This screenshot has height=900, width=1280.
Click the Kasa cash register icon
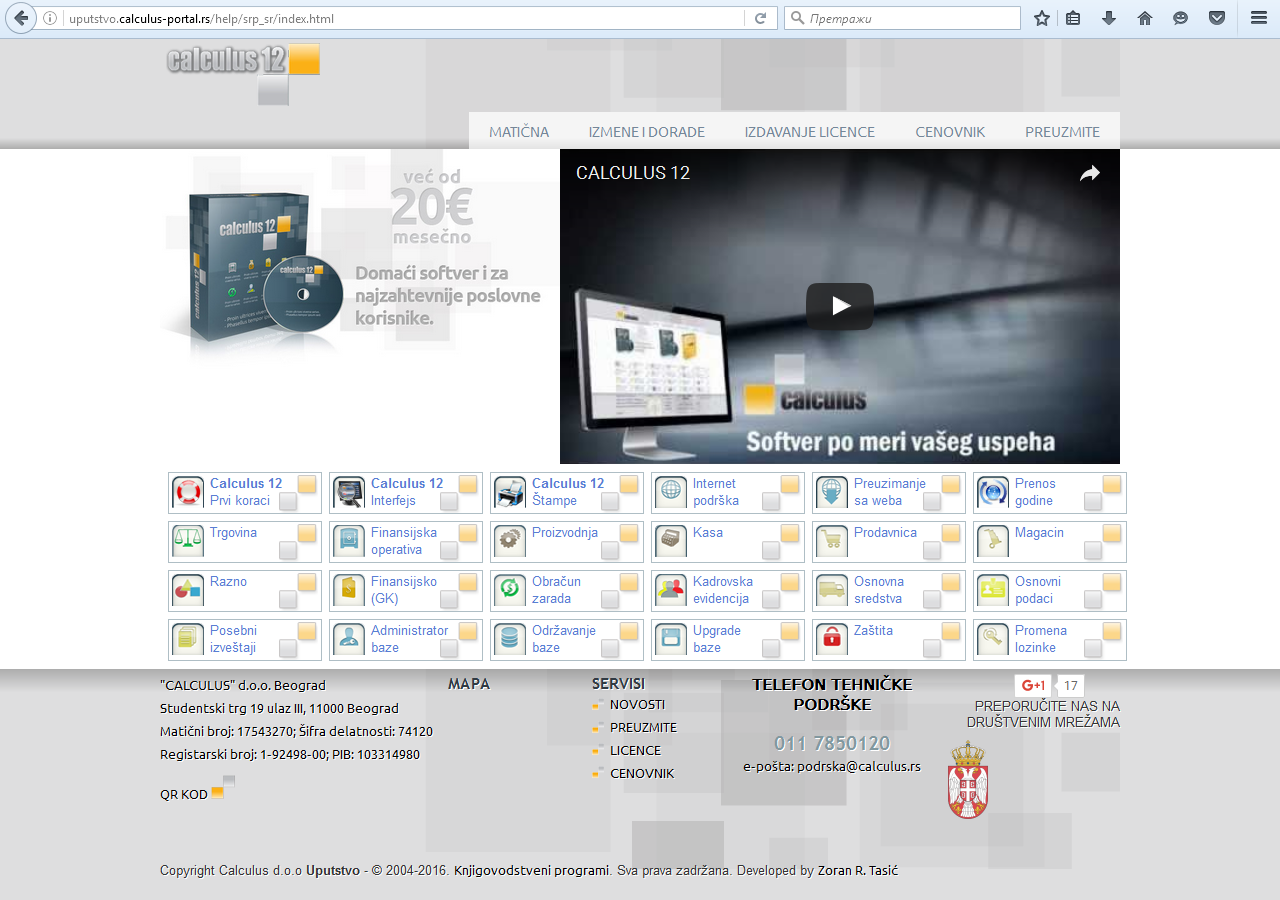671,541
